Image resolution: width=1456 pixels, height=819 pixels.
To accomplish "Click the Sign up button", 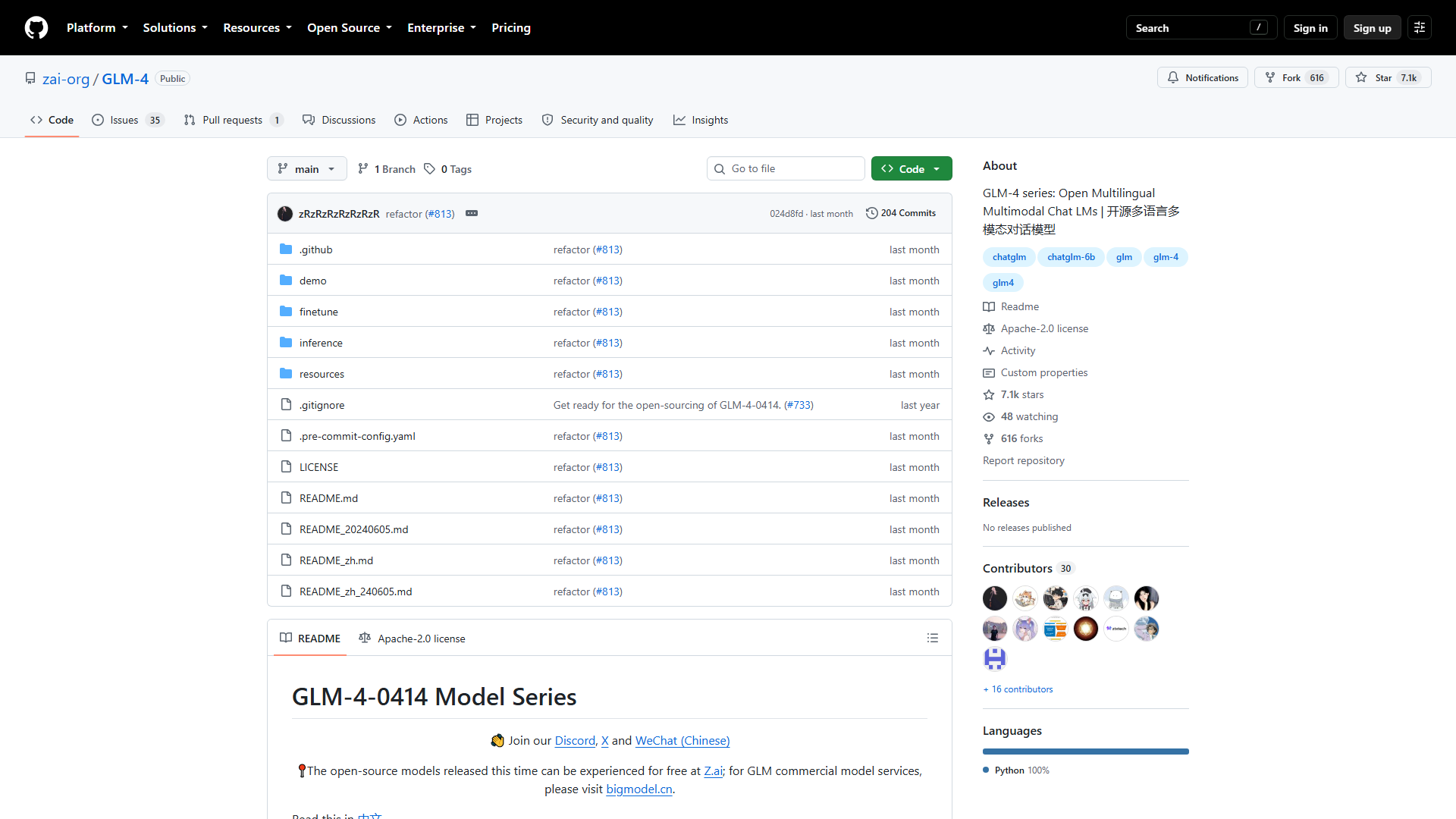I will pos(1372,27).
